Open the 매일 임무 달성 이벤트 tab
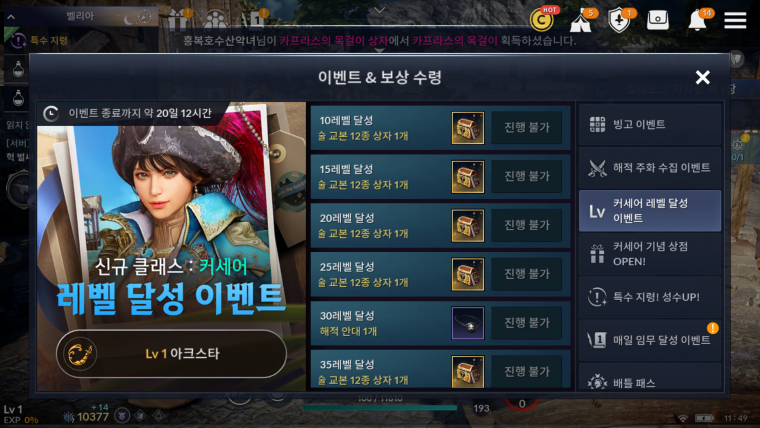 [650, 340]
